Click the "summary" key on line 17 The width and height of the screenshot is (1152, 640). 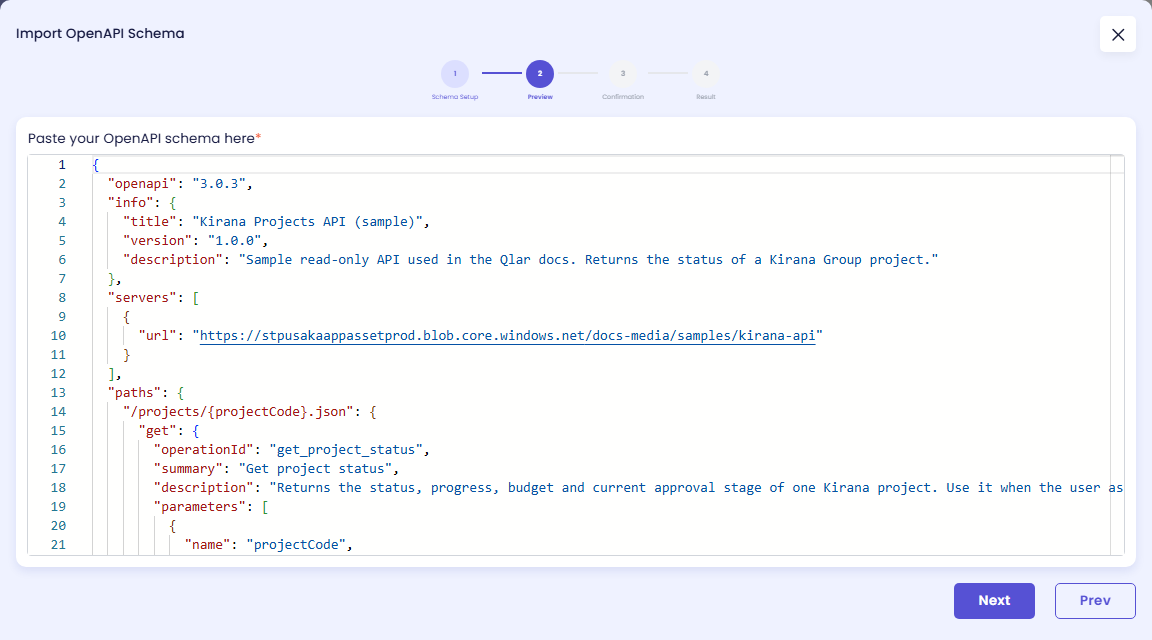pyautogui.click(x=189, y=469)
